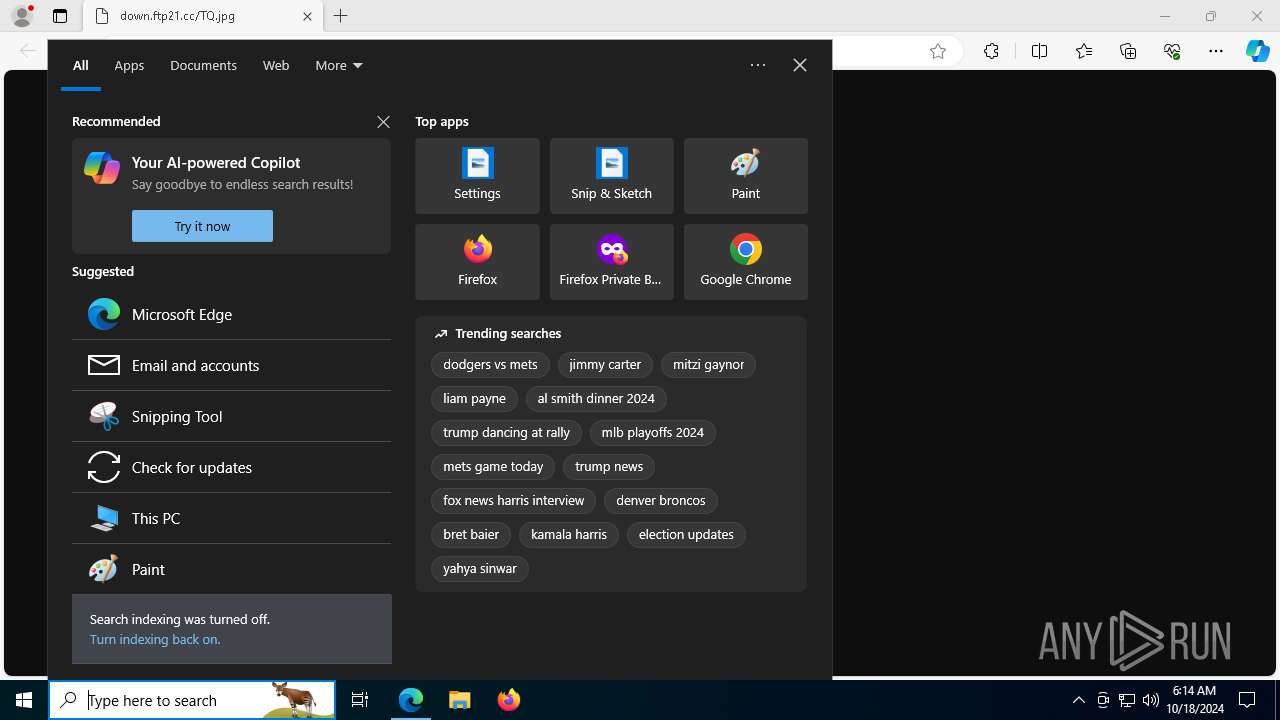The image size is (1280, 720).
Task: Switch to the Documents tab
Action: point(203,65)
